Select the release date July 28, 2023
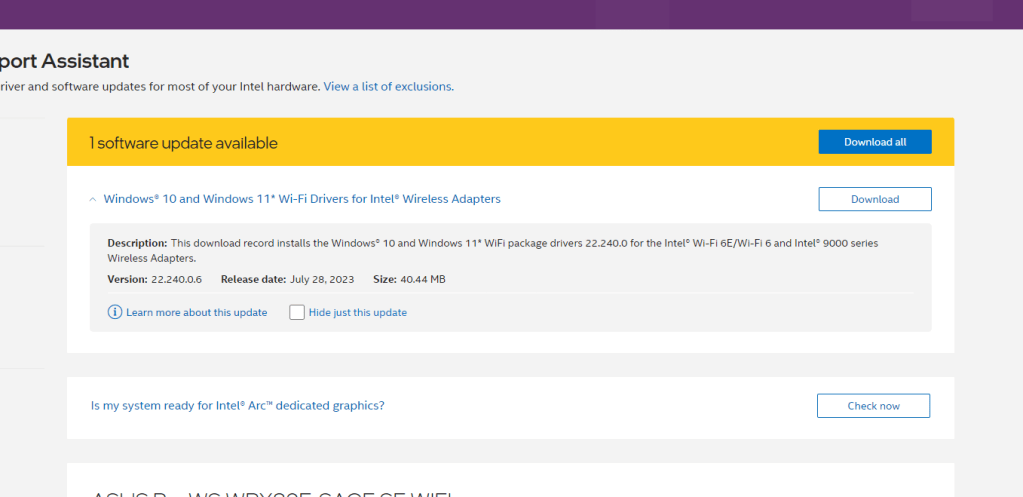The width and height of the screenshot is (1023, 497). coord(322,279)
